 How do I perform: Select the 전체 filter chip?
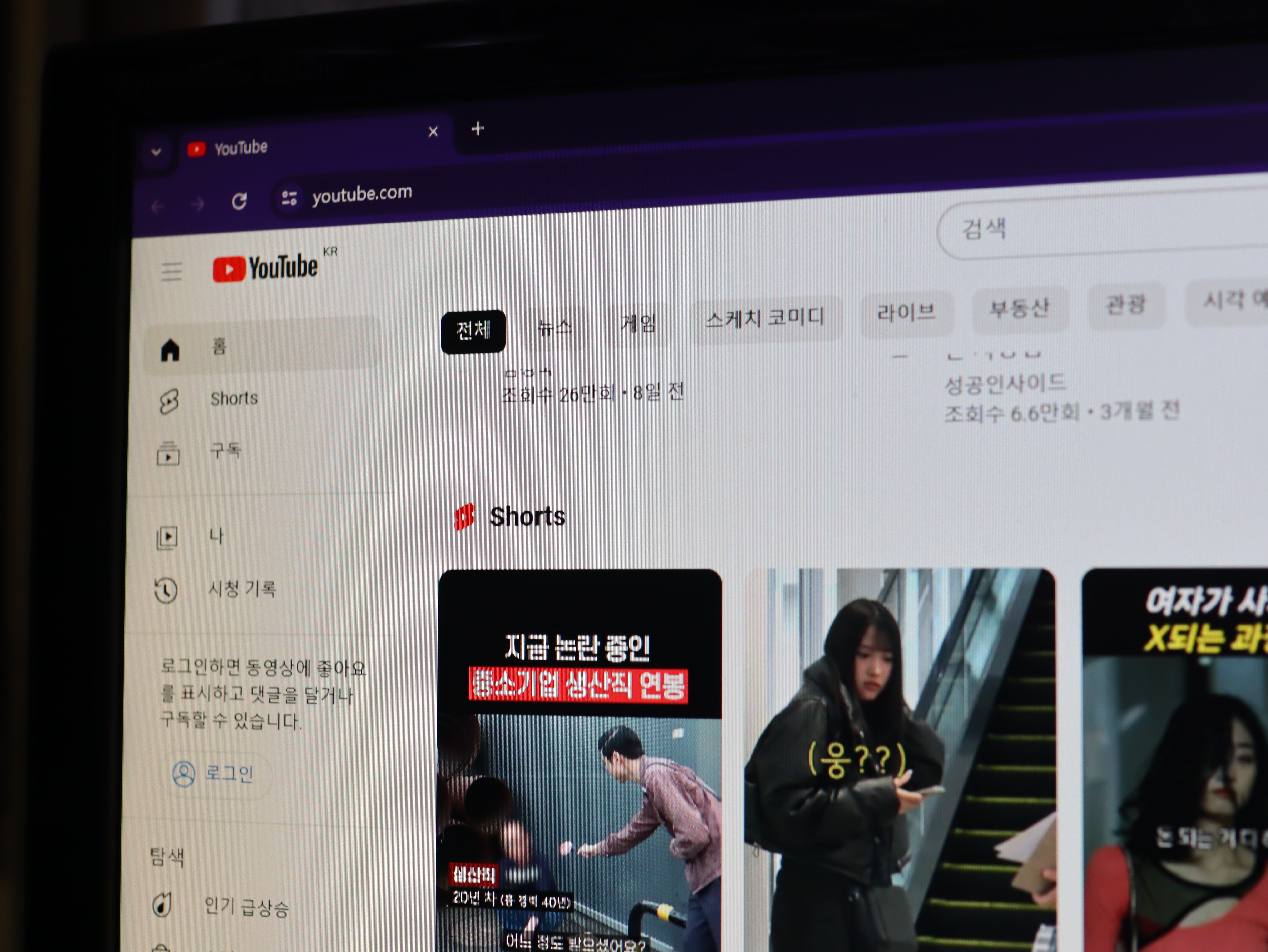pyautogui.click(x=474, y=331)
